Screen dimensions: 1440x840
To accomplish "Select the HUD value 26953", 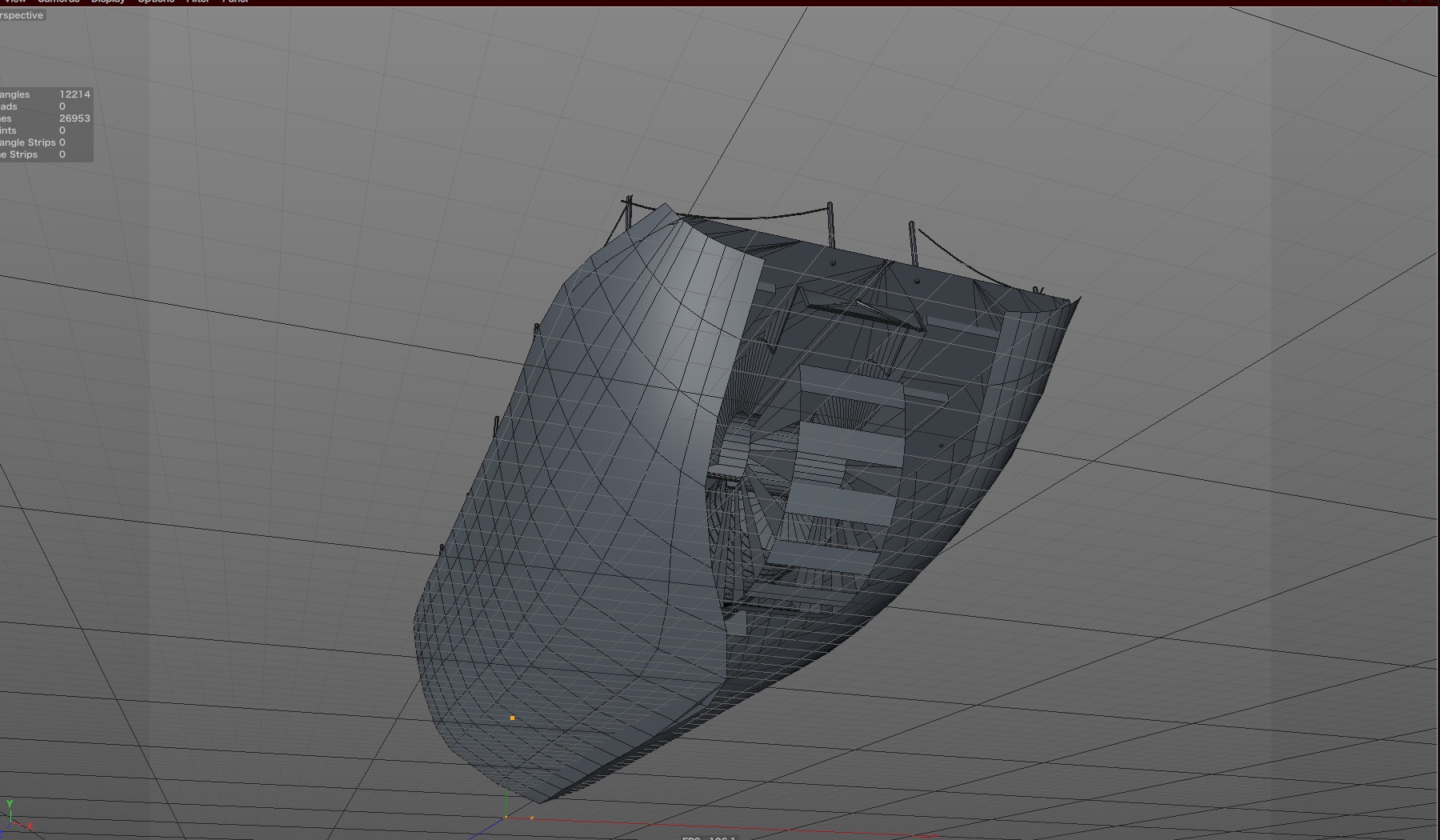I will [x=74, y=118].
